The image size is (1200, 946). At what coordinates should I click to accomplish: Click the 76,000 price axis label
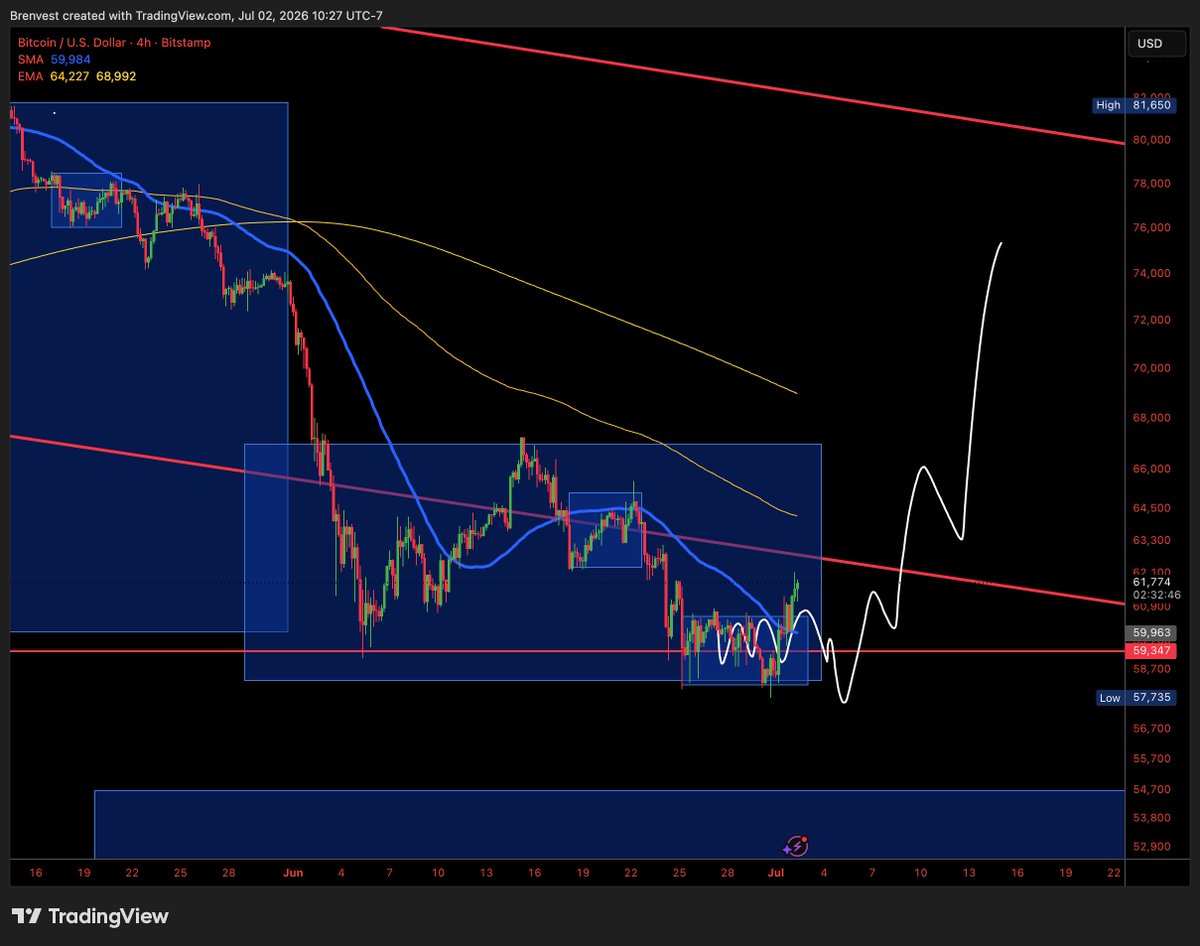coord(1152,228)
